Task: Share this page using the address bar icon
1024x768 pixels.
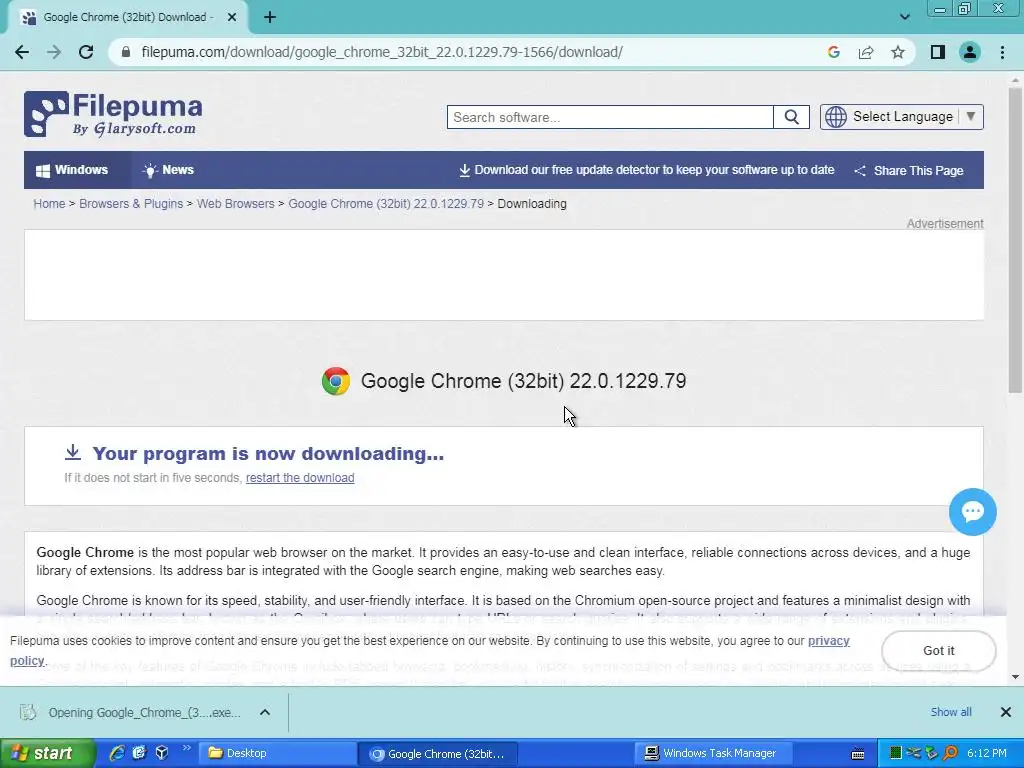Action: [x=866, y=52]
